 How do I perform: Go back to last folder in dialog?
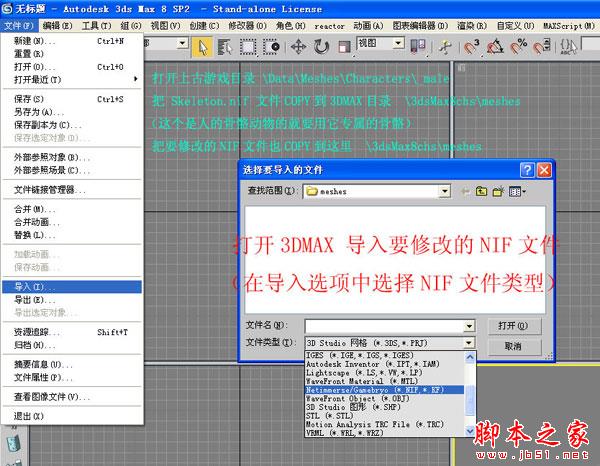(465, 191)
